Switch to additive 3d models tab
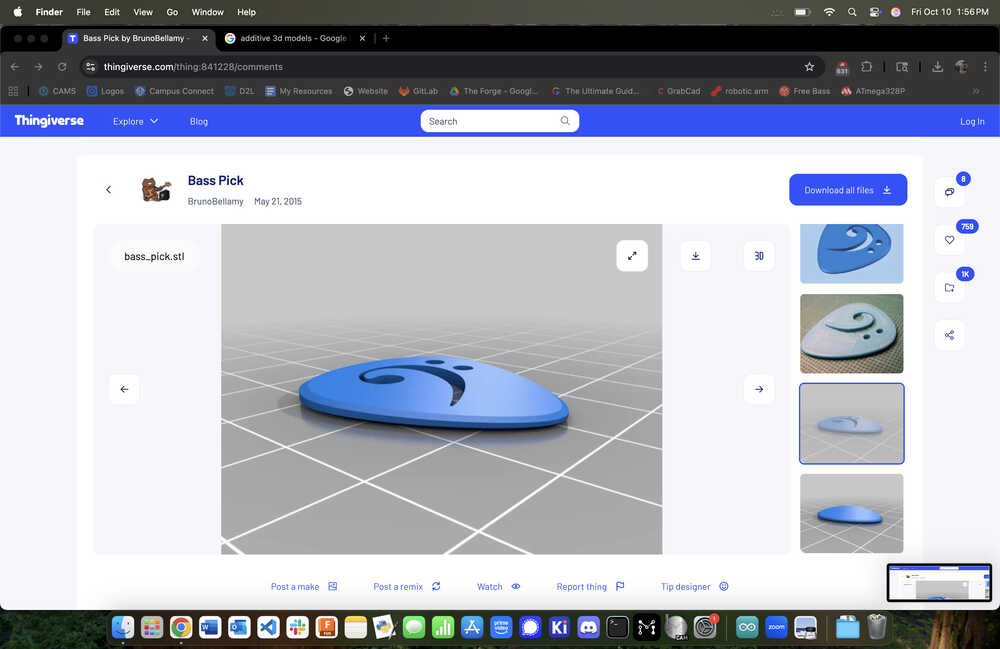This screenshot has height=649, width=1000. (x=290, y=38)
